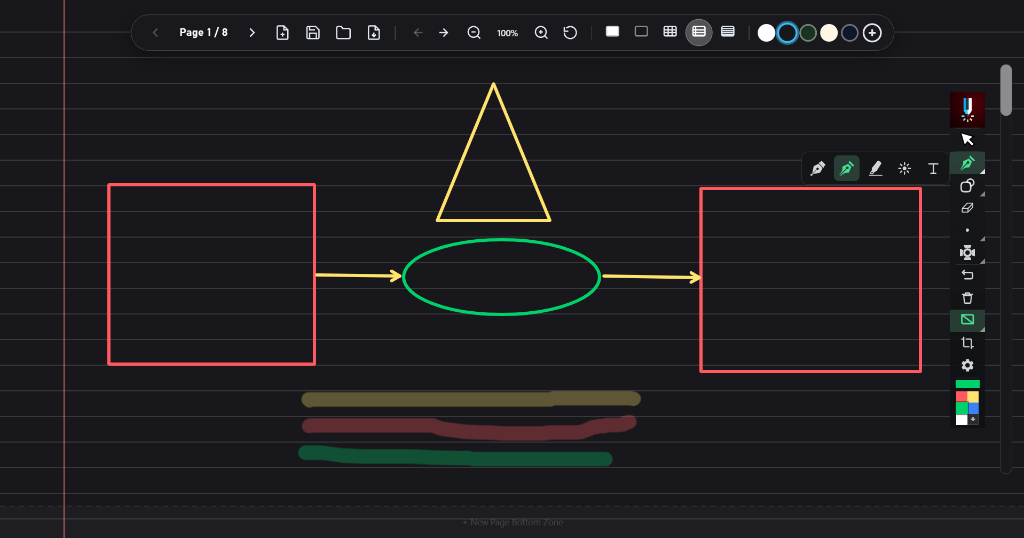Choose white background color swatch
The image size is (1024, 538).
click(x=767, y=33)
